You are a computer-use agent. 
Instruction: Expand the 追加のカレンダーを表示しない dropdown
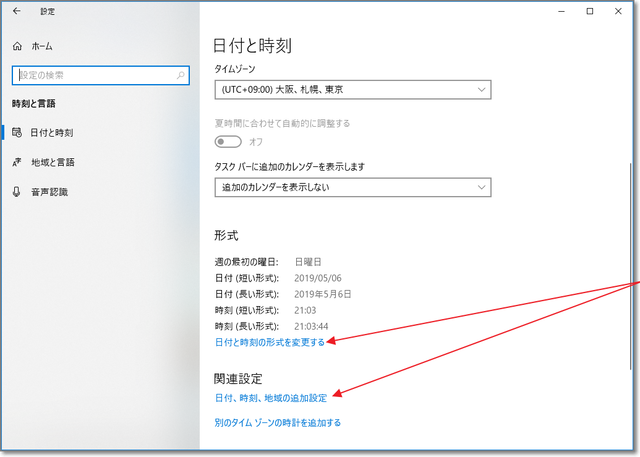point(352,187)
